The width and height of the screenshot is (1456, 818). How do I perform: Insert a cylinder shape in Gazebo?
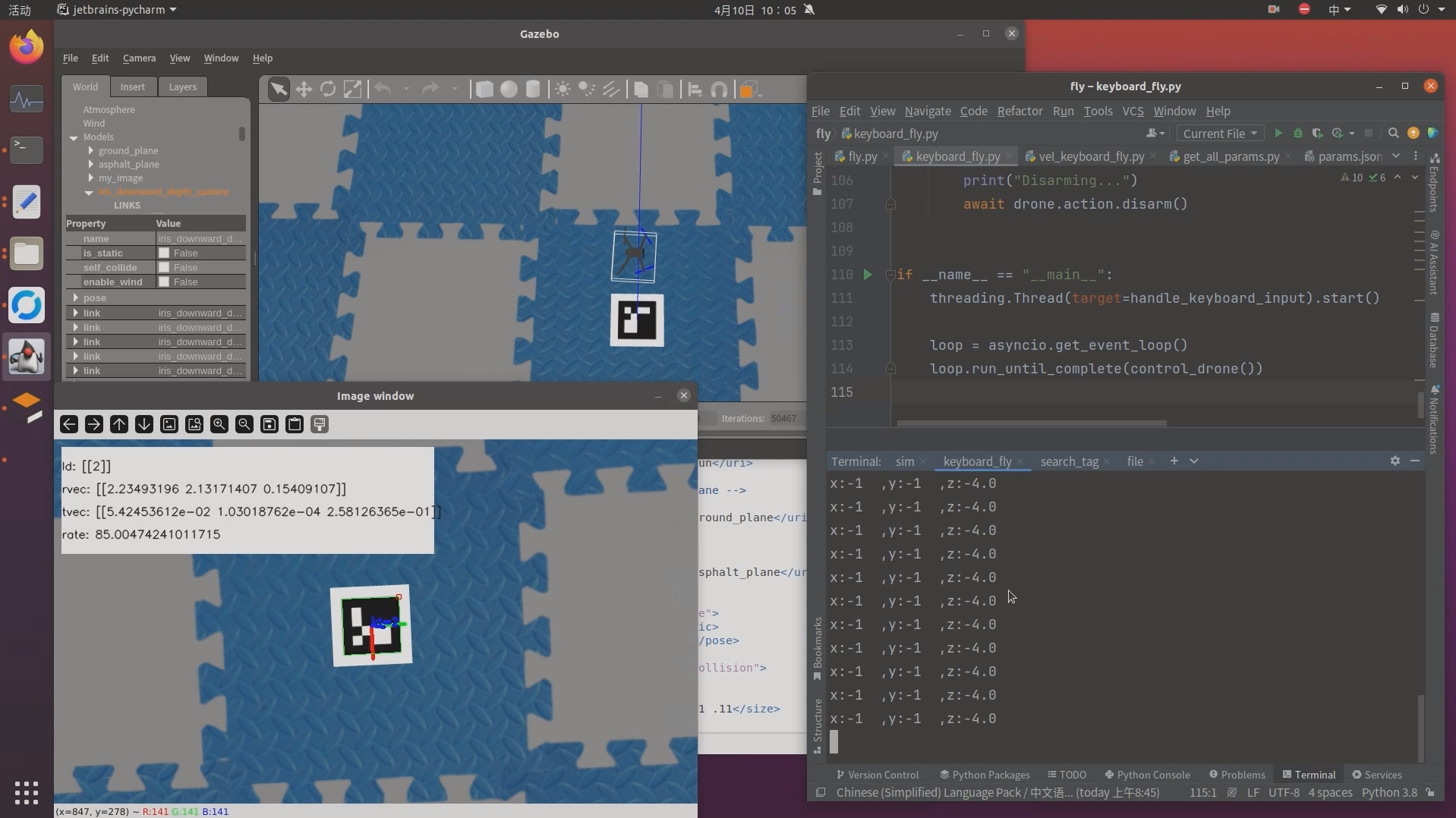[533, 90]
